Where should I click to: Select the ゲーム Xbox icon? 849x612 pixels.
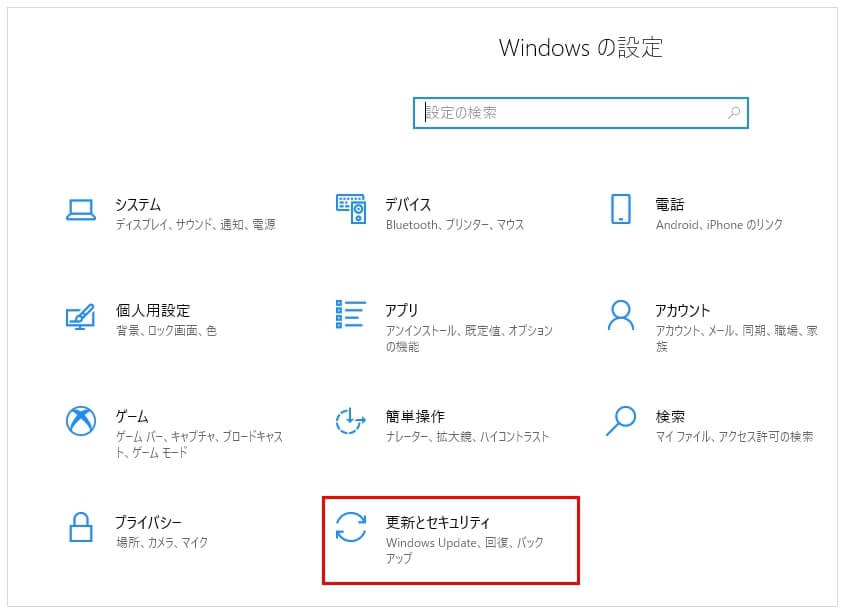pos(81,421)
